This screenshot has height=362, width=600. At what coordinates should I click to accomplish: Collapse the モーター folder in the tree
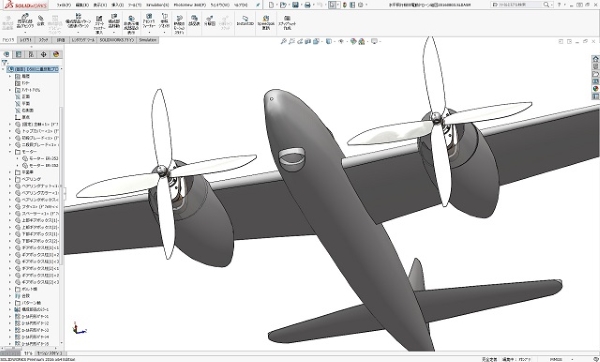pyautogui.click(x=10, y=152)
